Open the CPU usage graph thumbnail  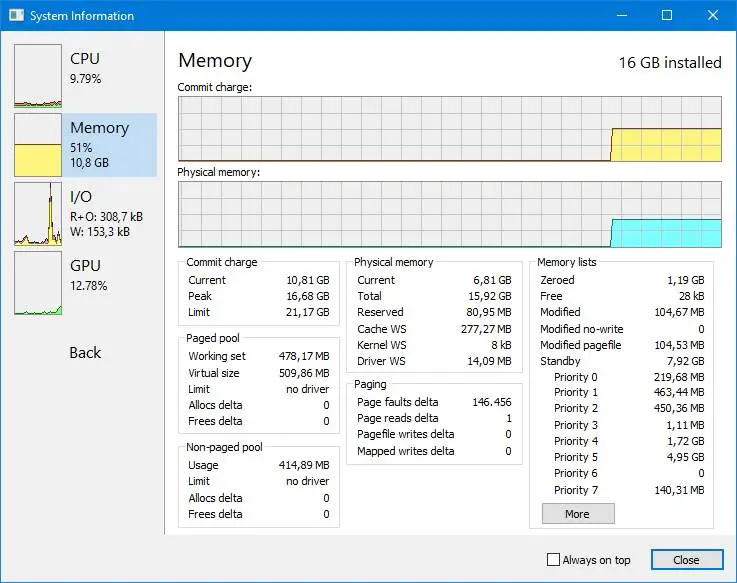click(x=38, y=75)
